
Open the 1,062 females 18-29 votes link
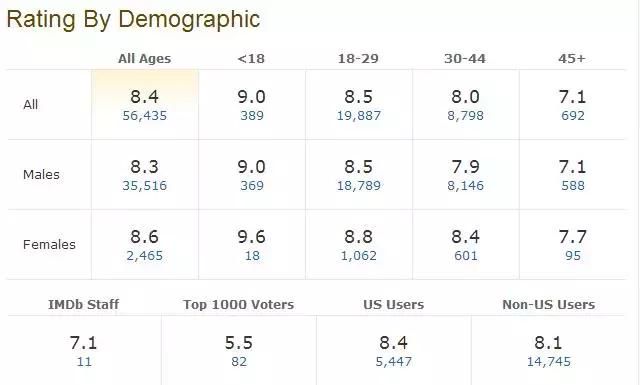pos(358,256)
